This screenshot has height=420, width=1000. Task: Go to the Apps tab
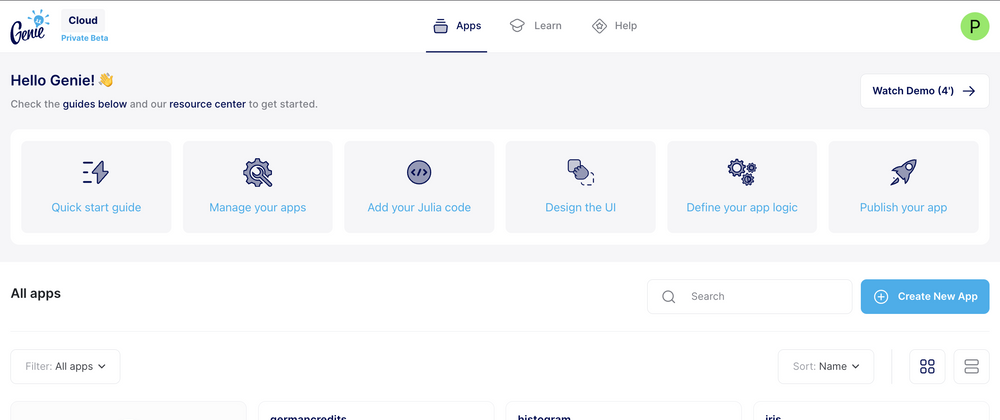click(x=457, y=26)
